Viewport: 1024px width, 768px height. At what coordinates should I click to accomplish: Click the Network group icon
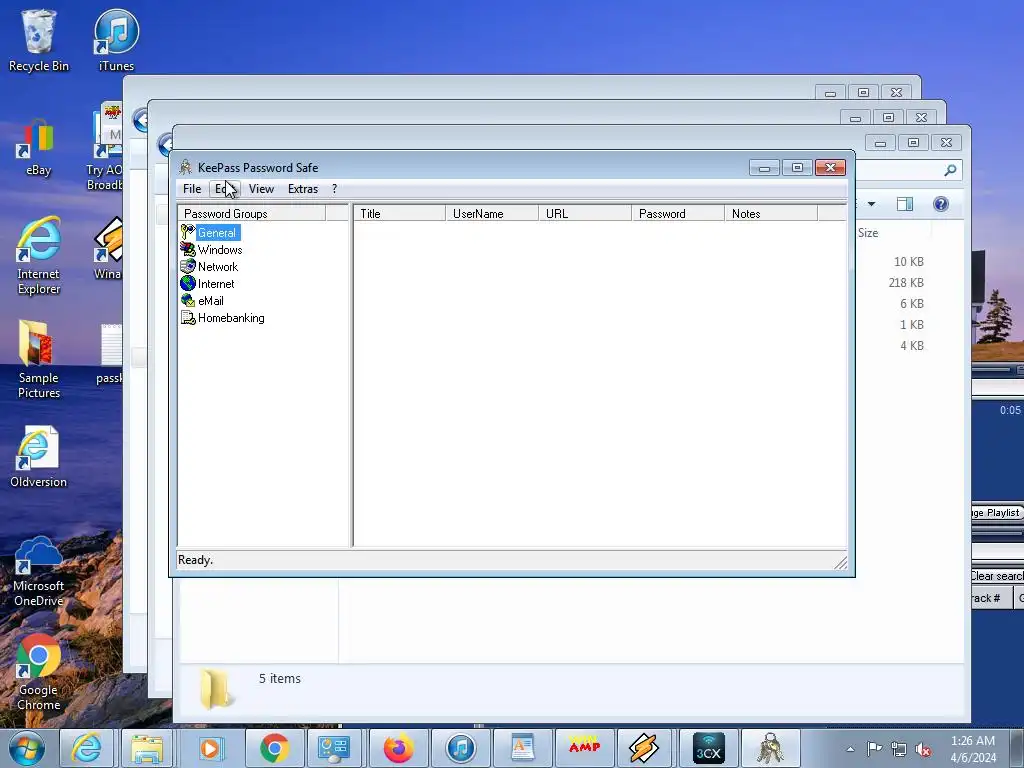pyautogui.click(x=188, y=266)
